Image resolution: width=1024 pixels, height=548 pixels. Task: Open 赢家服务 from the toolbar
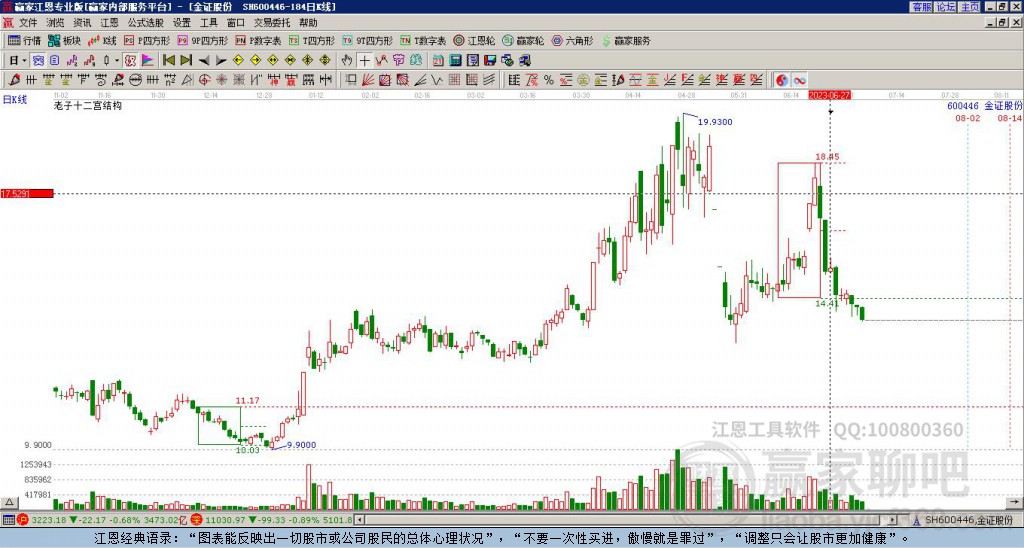626,40
